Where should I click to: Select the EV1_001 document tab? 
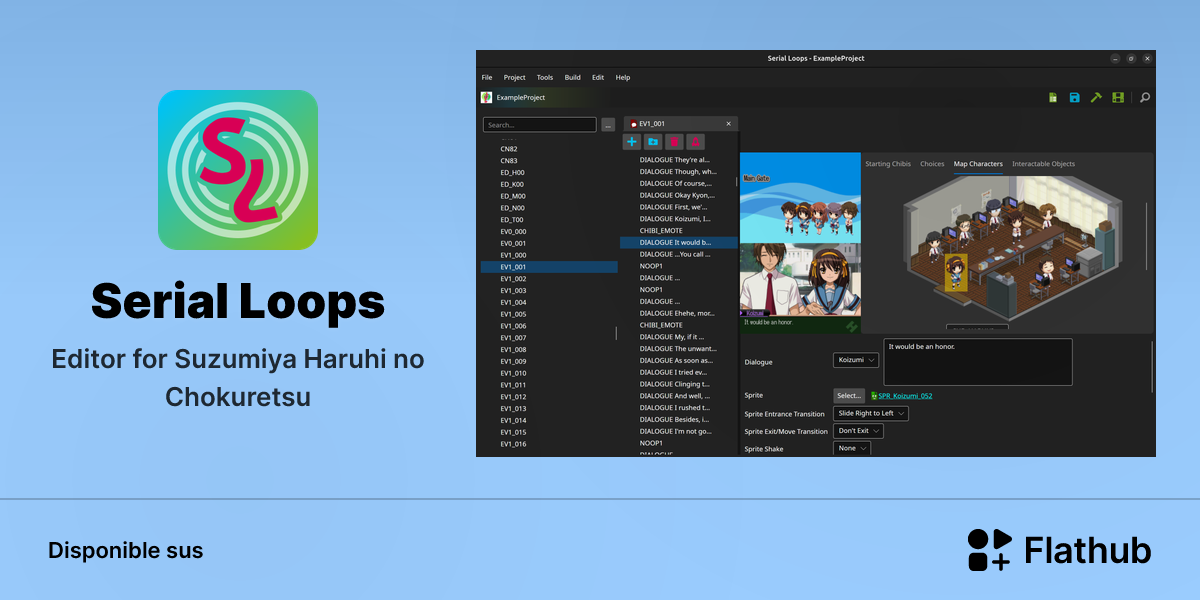click(x=681, y=124)
